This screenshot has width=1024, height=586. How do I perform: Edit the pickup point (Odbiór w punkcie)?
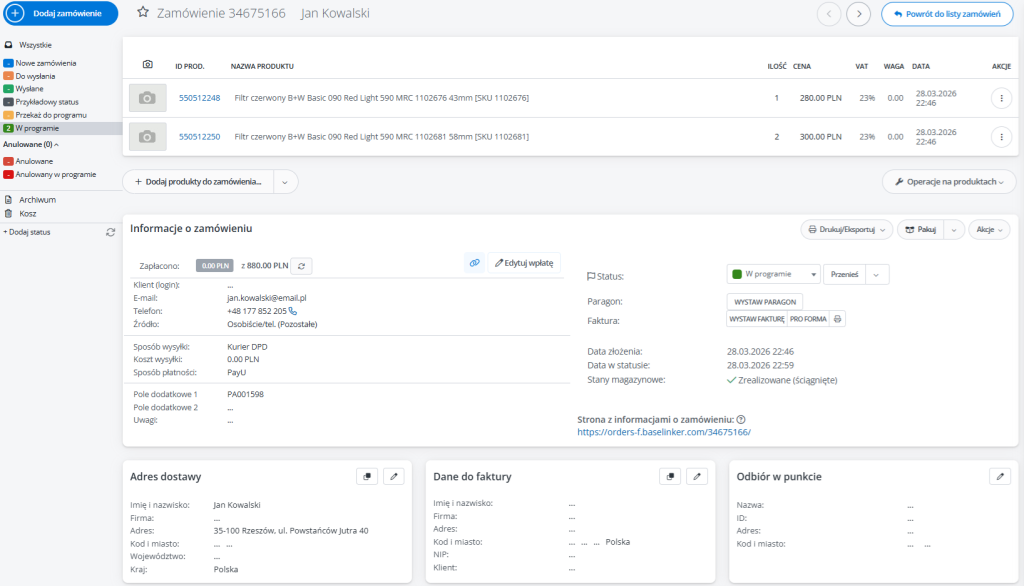pyautogui.click(x=999, y=477)
